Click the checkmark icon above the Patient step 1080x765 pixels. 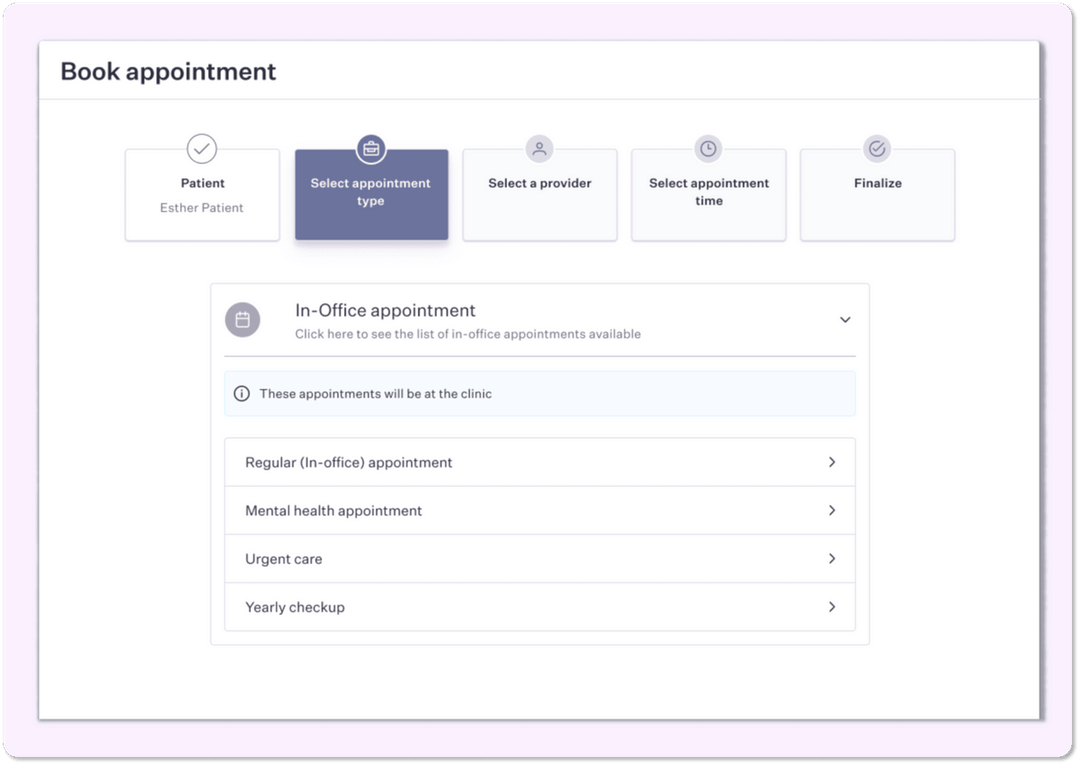(x=202, y=149)
